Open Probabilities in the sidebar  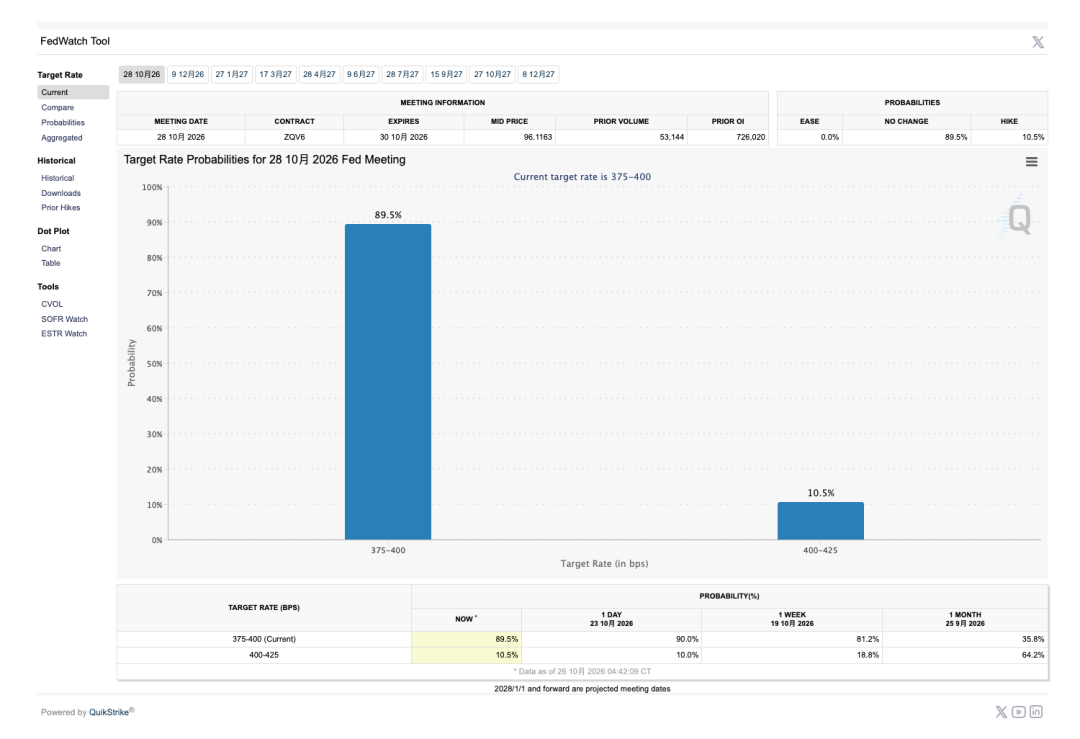coord(63,123)
